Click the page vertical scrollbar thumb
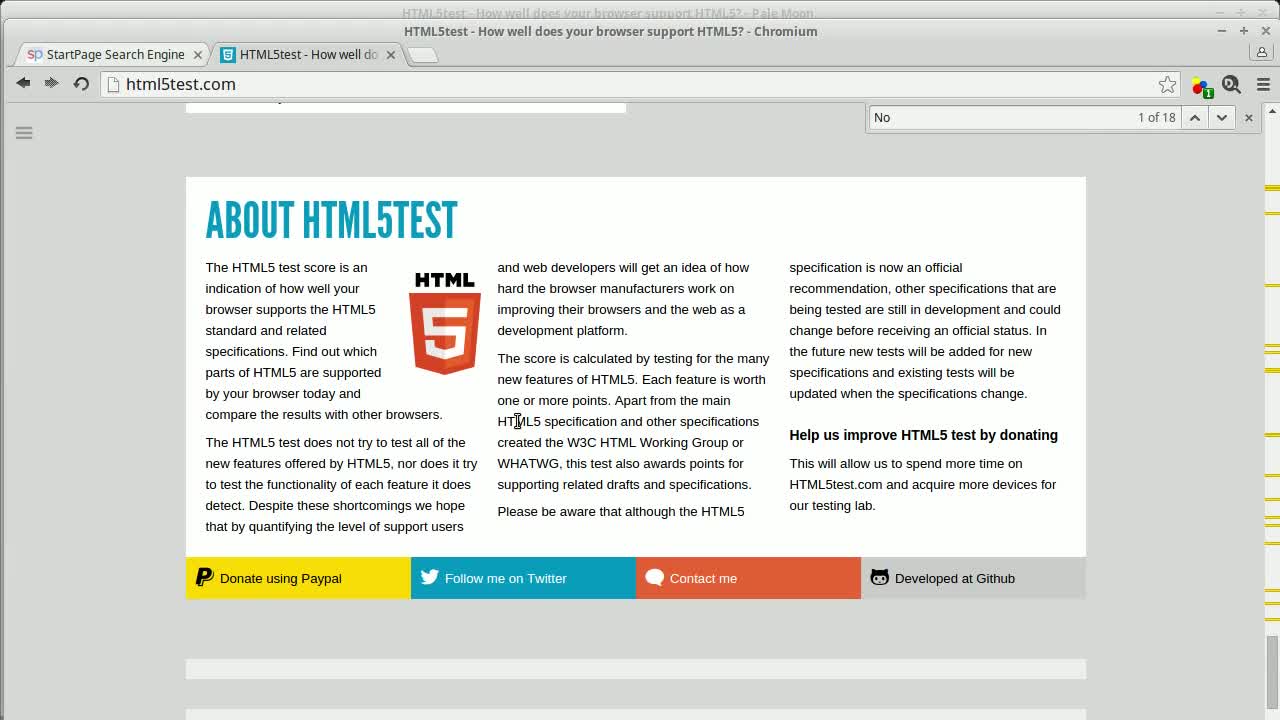This screenshot has height=720, width=1280. (1272, 674)
